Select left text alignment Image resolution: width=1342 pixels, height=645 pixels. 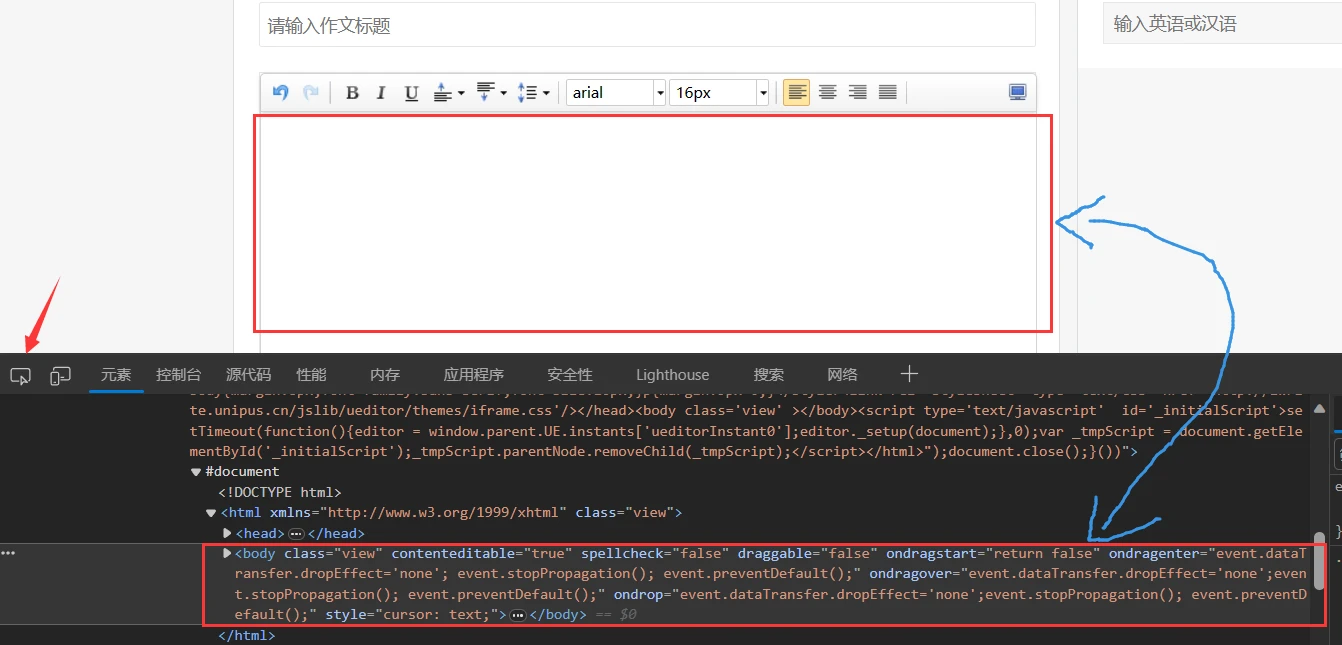(x=797, y=93)
